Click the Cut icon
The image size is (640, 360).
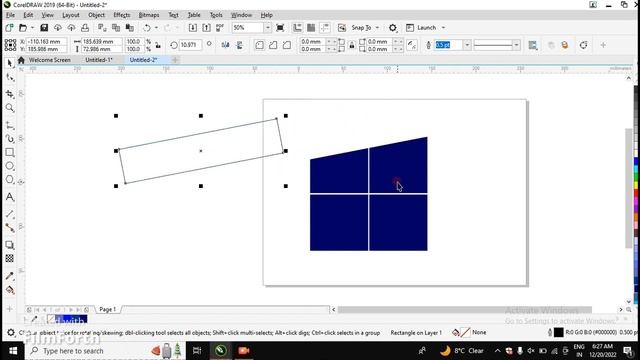point(102,28)
